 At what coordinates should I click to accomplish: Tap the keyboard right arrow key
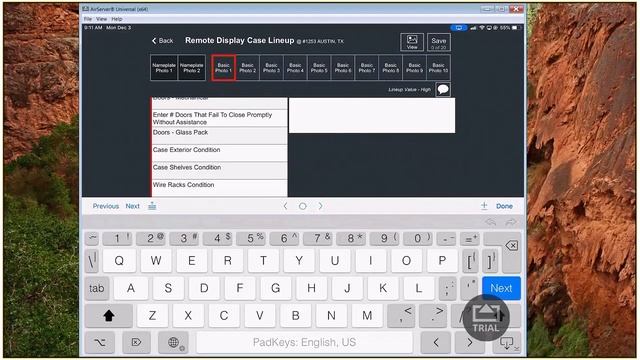coord(470,342)
